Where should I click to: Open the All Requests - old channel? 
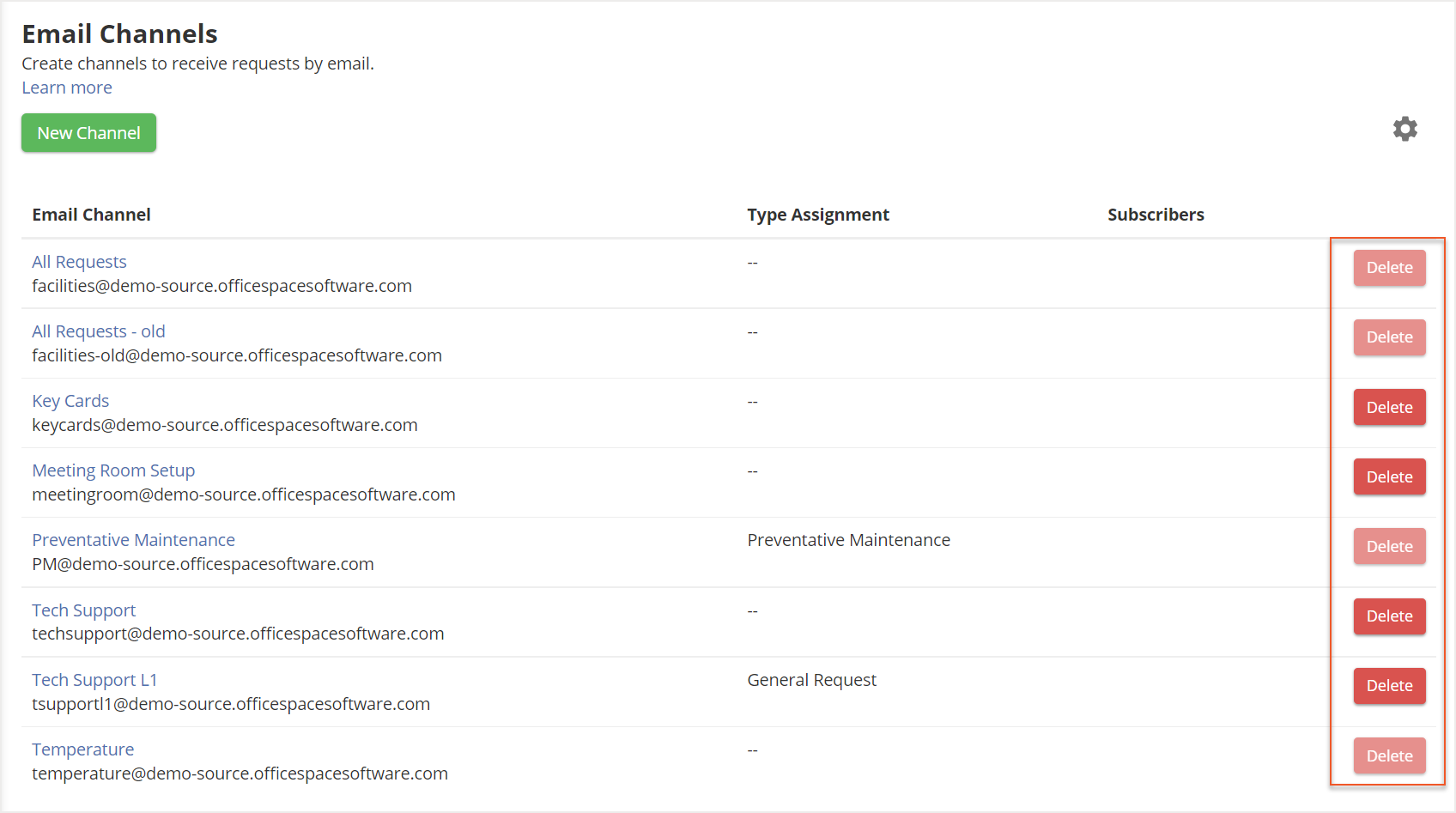[98, 331]
